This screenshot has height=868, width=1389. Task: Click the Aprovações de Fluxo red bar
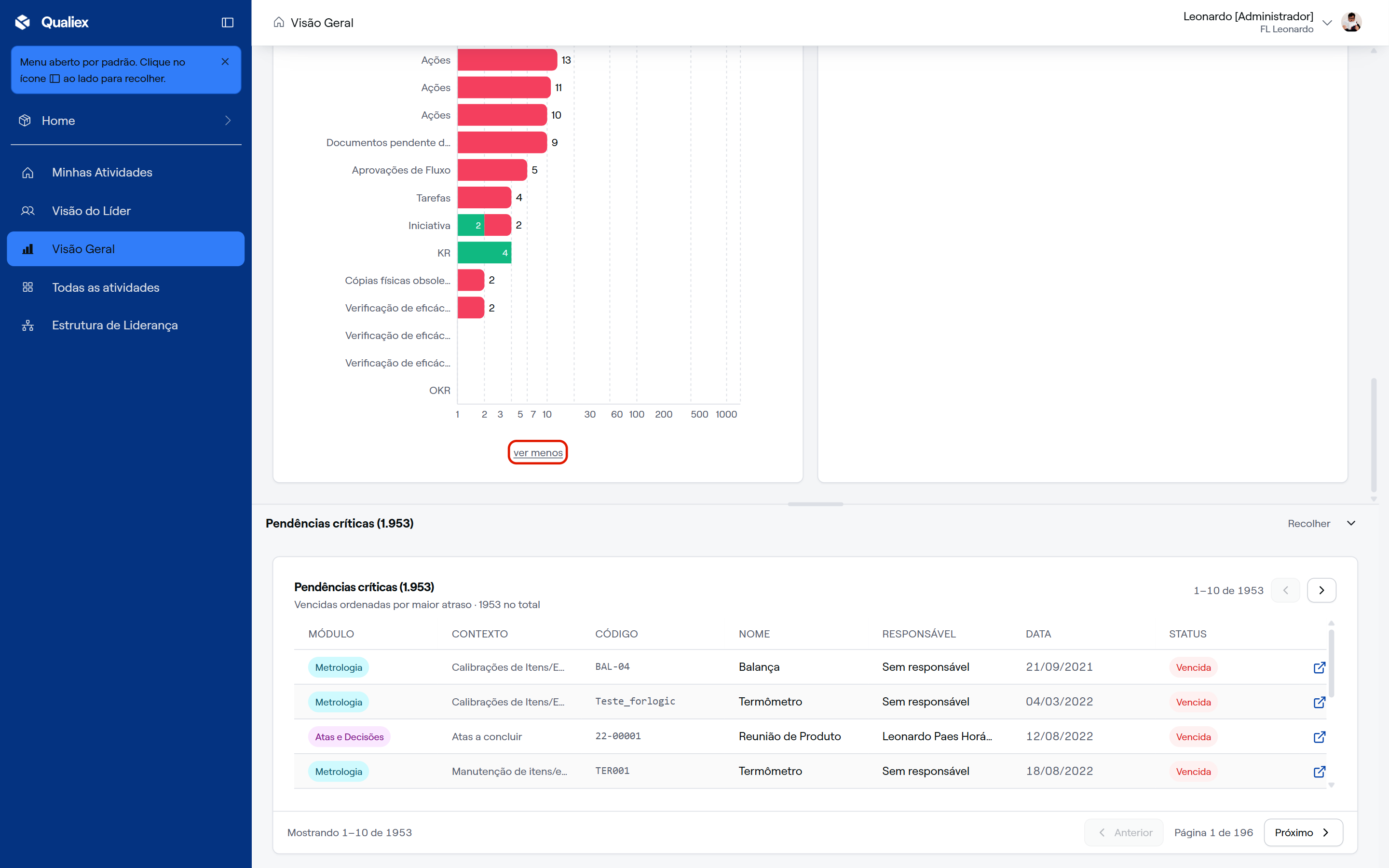point(492,170)
